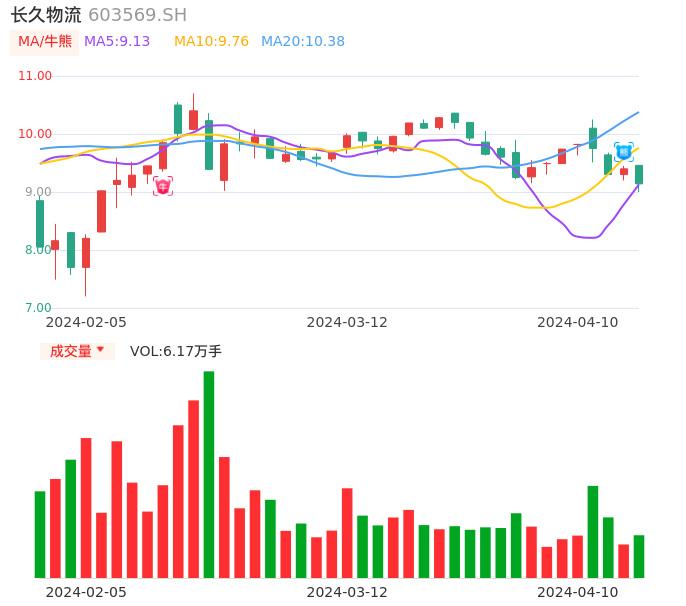The width and height of the screenshot is (686, 606).
Task: Toggle the MA/牛熊 indicator button
Action: pos(45,42)
